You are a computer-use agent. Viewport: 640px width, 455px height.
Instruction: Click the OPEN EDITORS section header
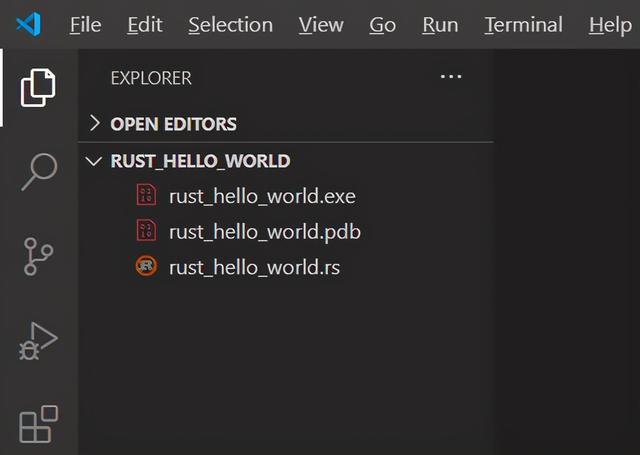[286, 124]
